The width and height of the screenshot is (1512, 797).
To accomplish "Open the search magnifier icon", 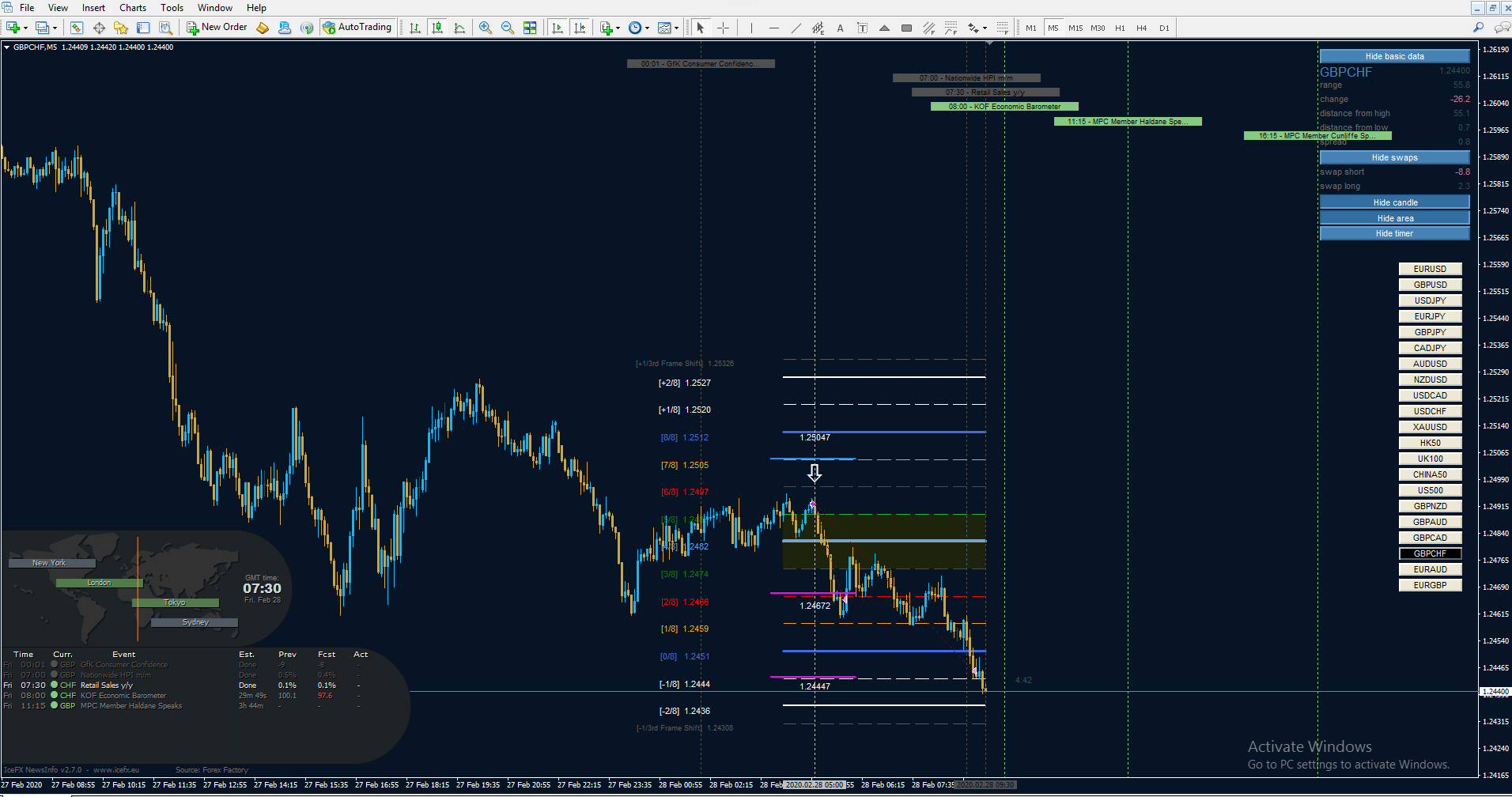I will 1478,28.
